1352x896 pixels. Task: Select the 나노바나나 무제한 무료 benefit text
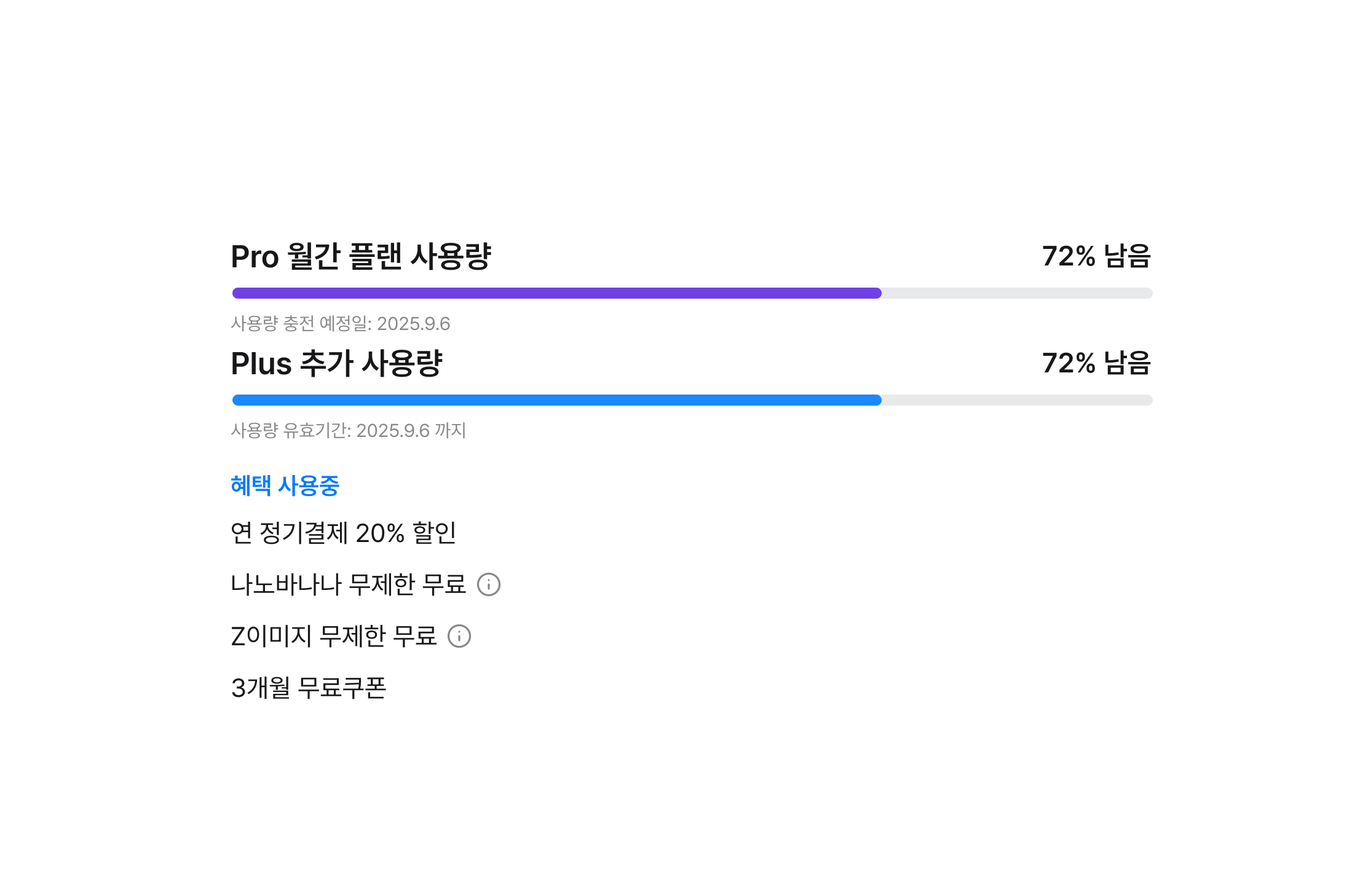(x=348, y=584)
